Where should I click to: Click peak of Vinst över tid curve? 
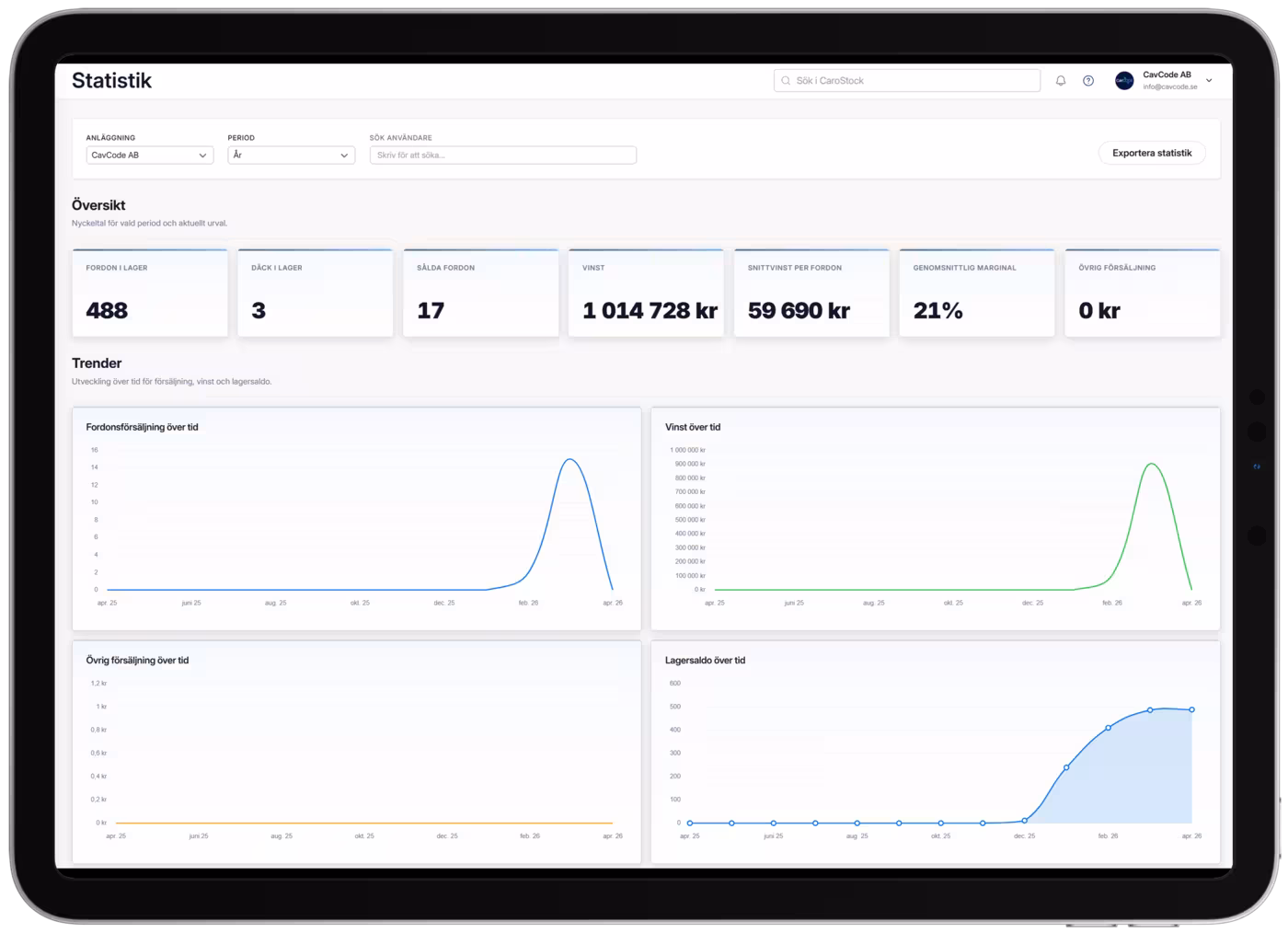[x=1152, y=464]
